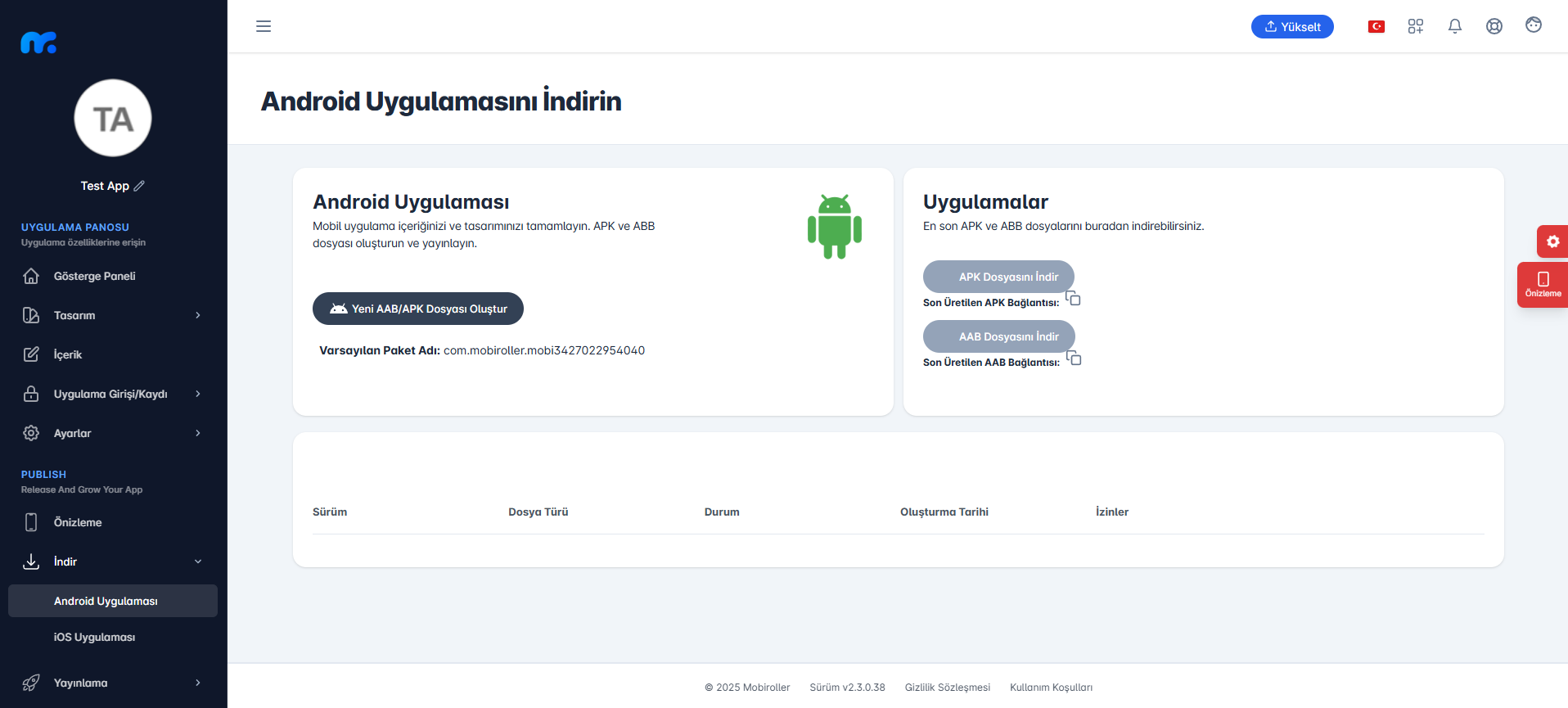Click the İçerik edit icon
The image size is (1568, 708).
[31, 354]
